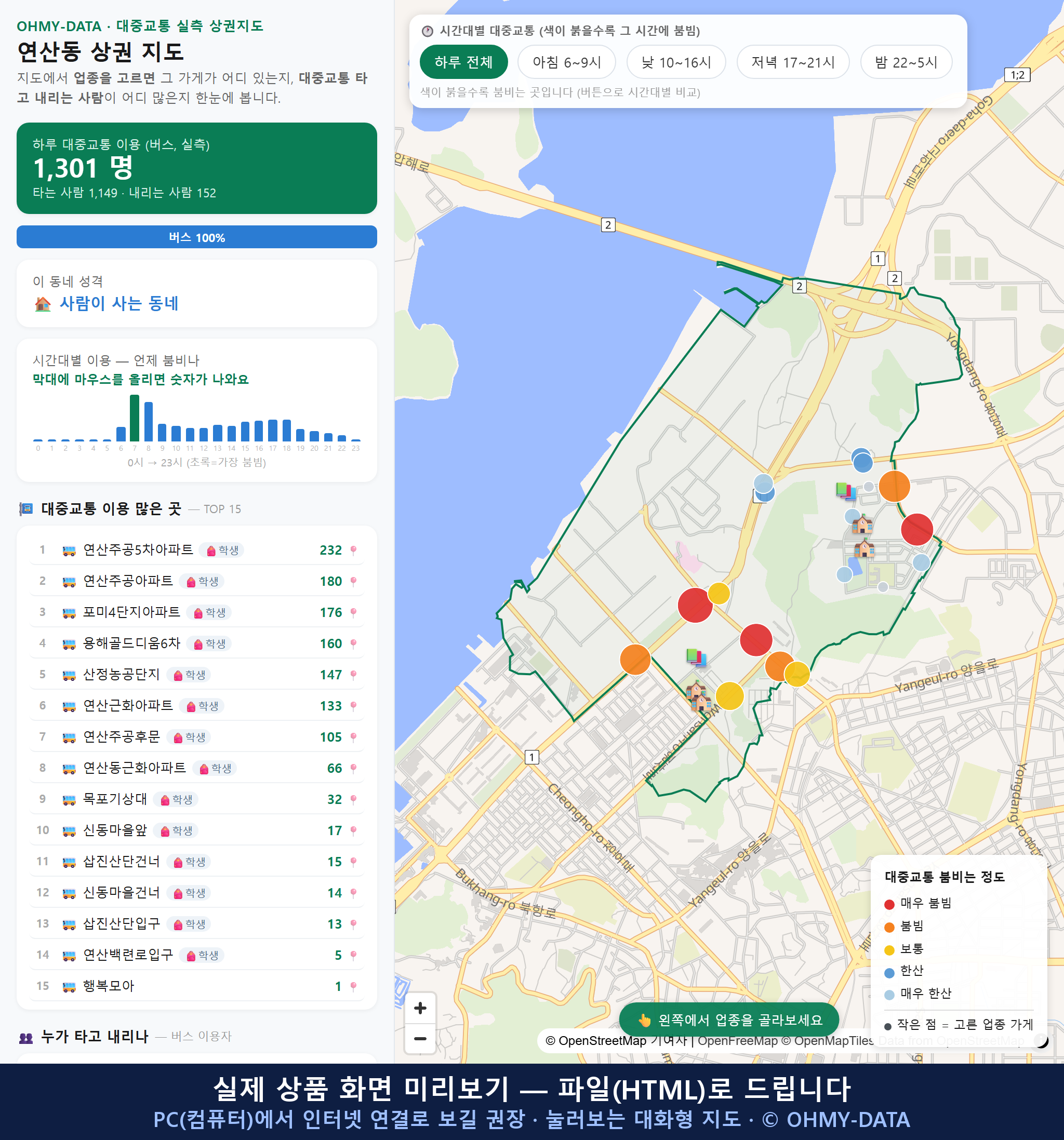
Task: Click the pin icon for 산정농공단지
Action: 353,675
